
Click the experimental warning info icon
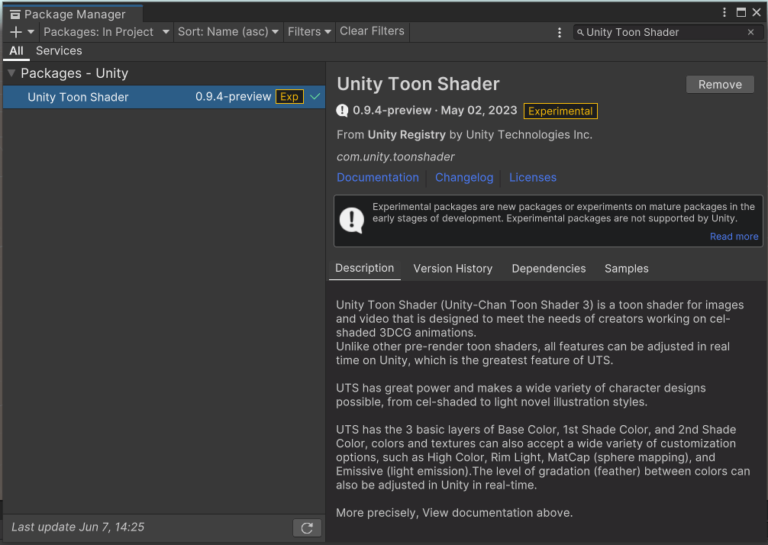[351, 220]
